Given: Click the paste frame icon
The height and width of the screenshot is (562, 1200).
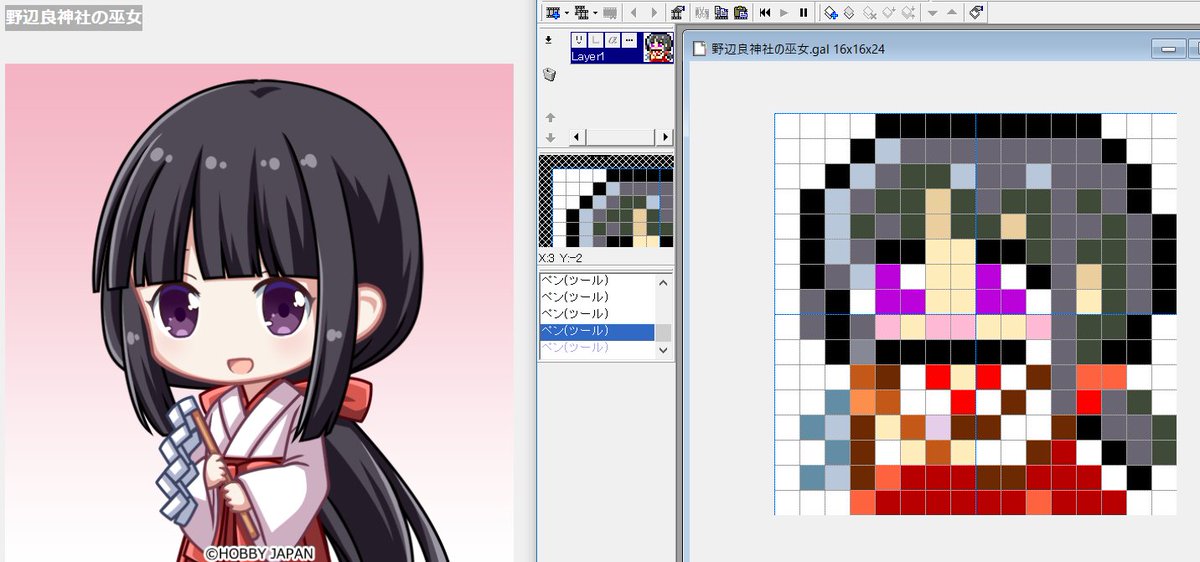Looking at the screenshot, I should [740, 13].
